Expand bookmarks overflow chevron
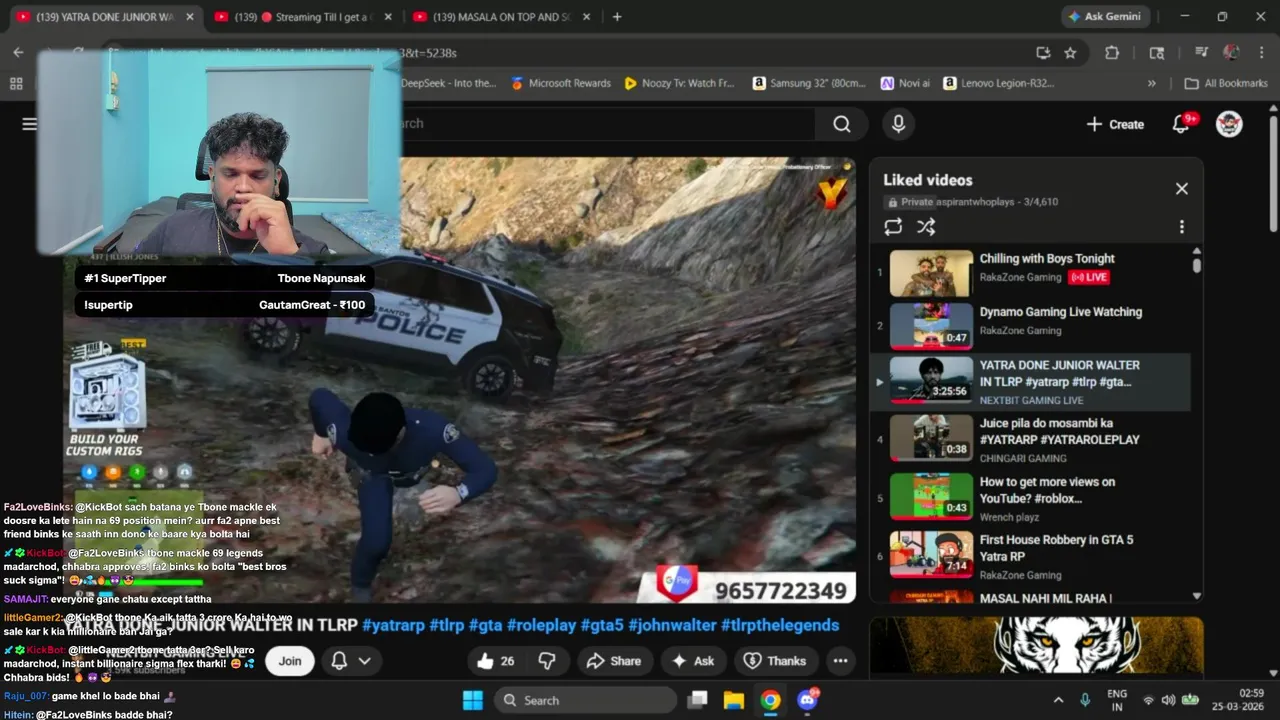Viewport: 1280px width, 720px height. click(x=1151, y=83)
